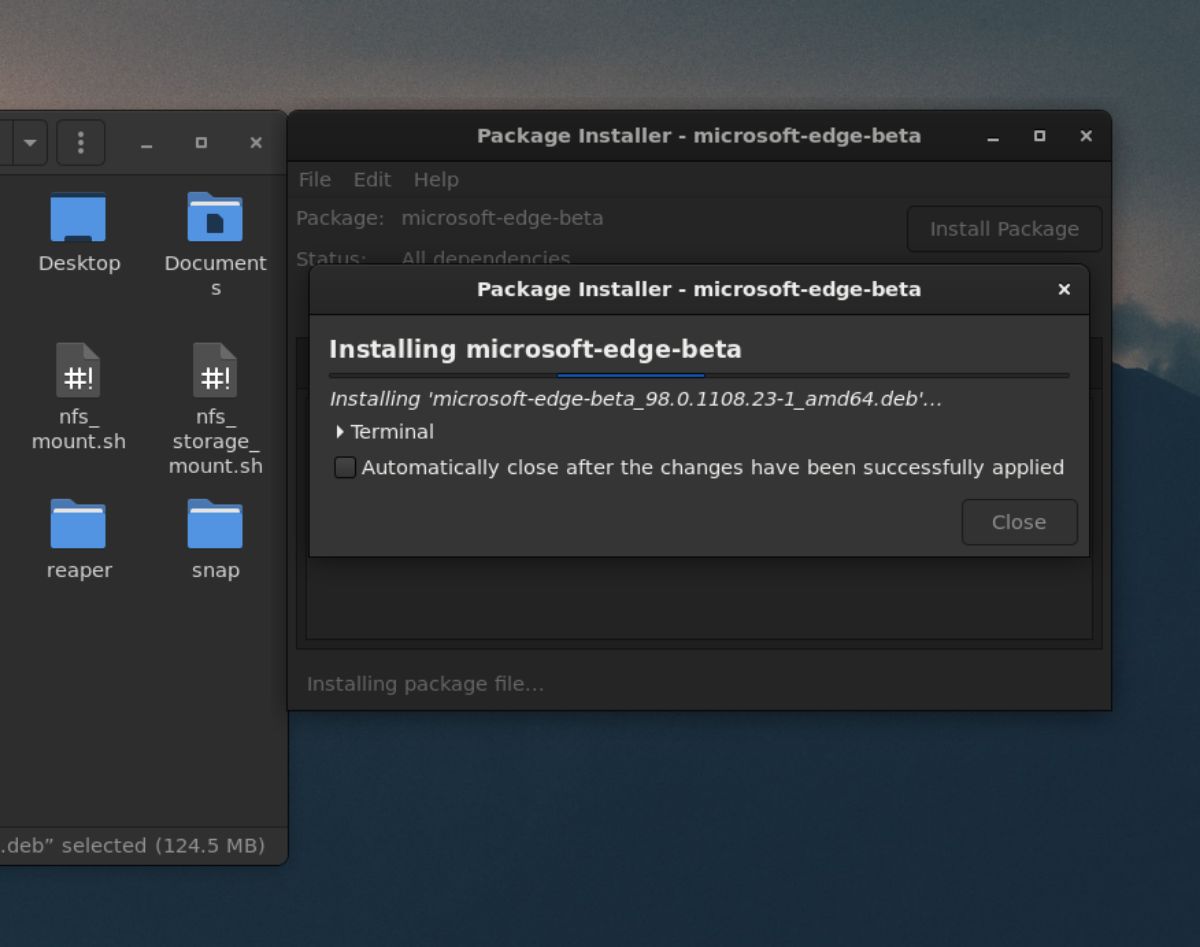The height and width of the screenshot is (947, 1200).
Task: Dismiss the installing dialog with X
Action: pyautogui.click(x=1064, y=289)
